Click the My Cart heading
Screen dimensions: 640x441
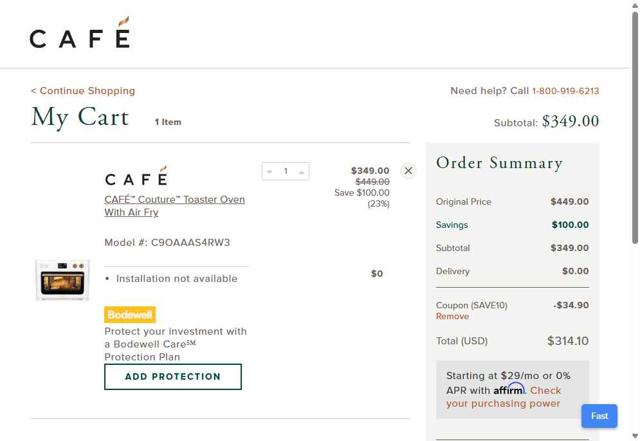(80, 118)
